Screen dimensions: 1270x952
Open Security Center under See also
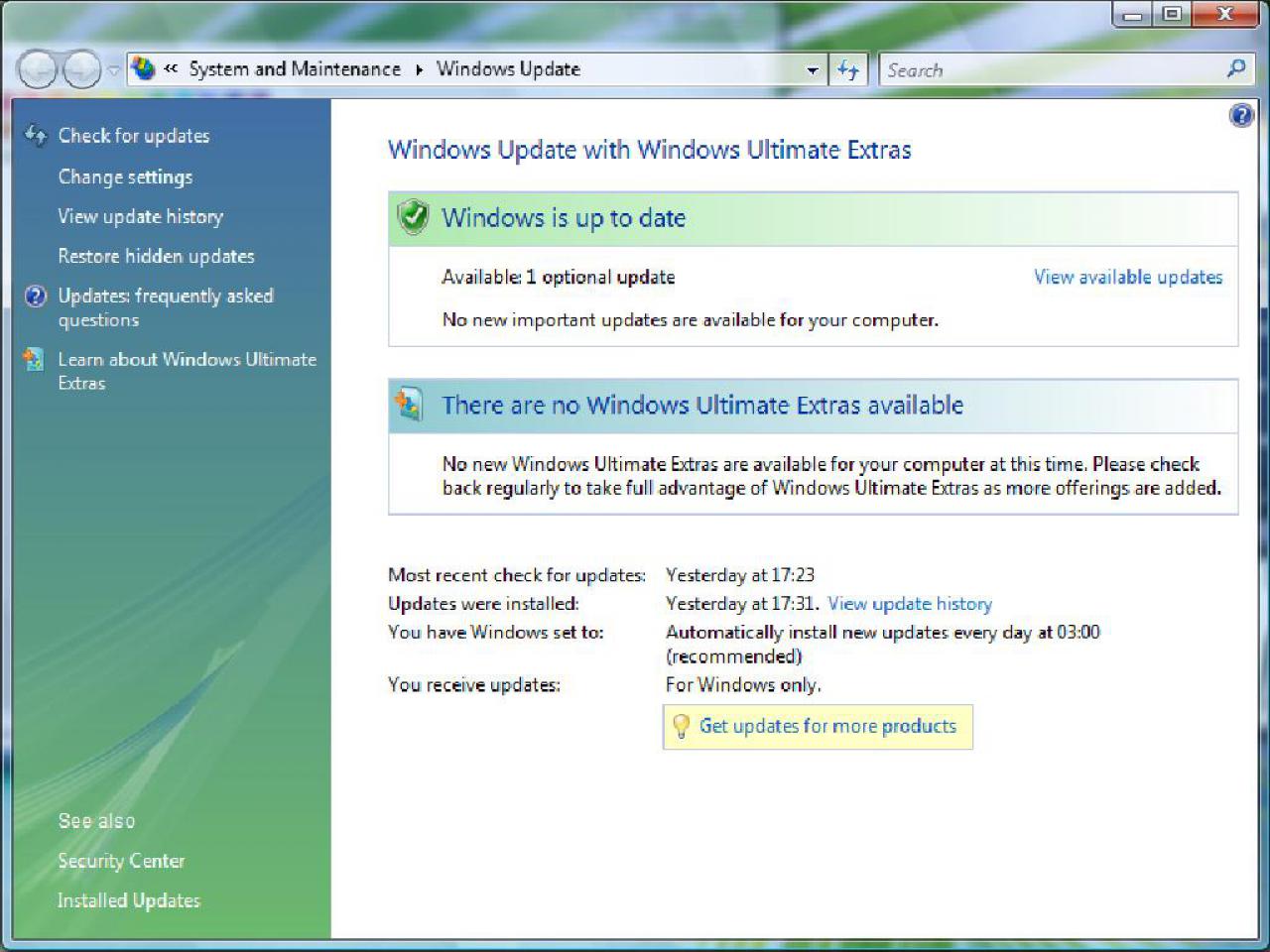pyautogui.click(x=121, y=861)
